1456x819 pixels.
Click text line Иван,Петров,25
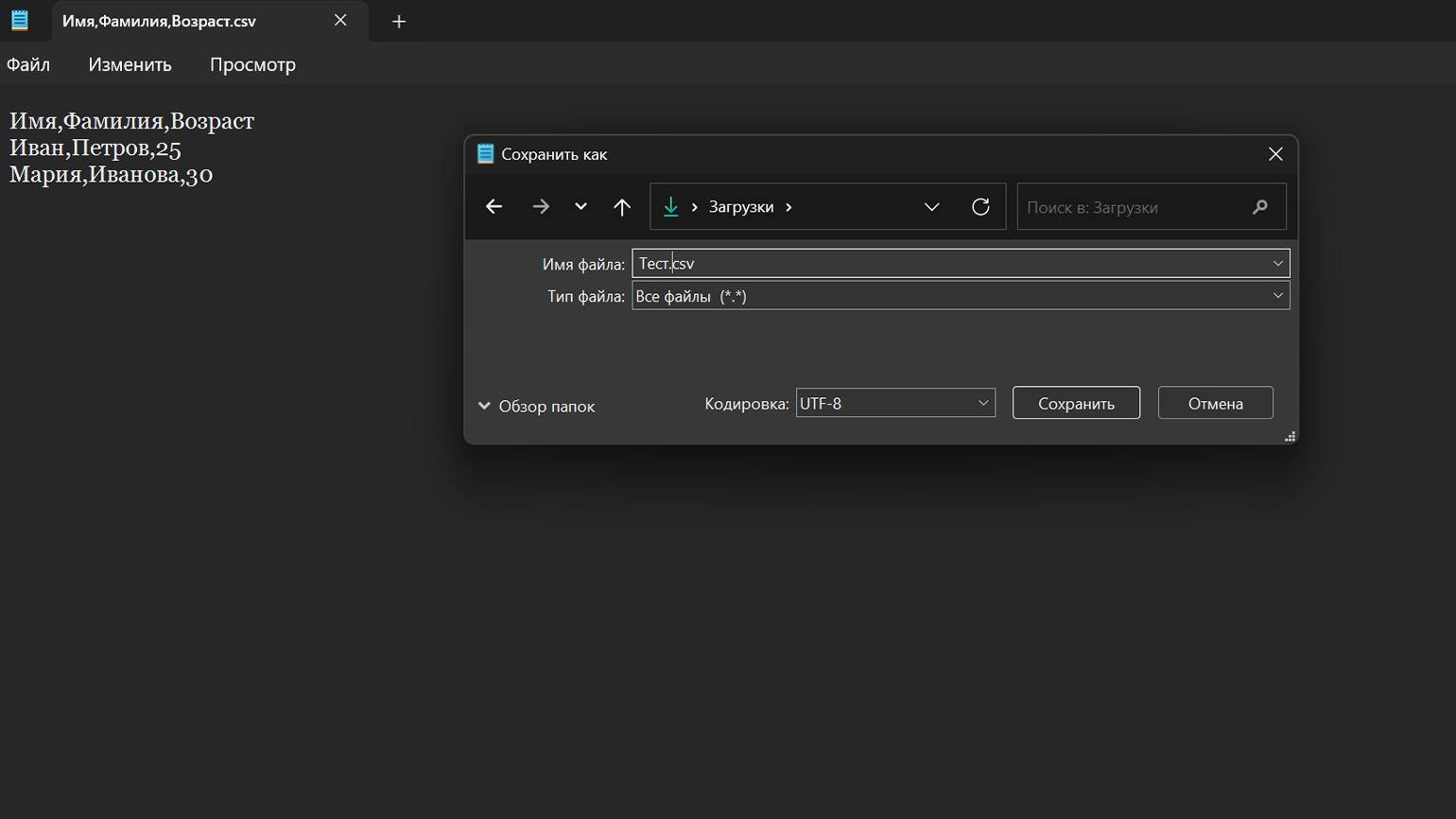point(95,148)
